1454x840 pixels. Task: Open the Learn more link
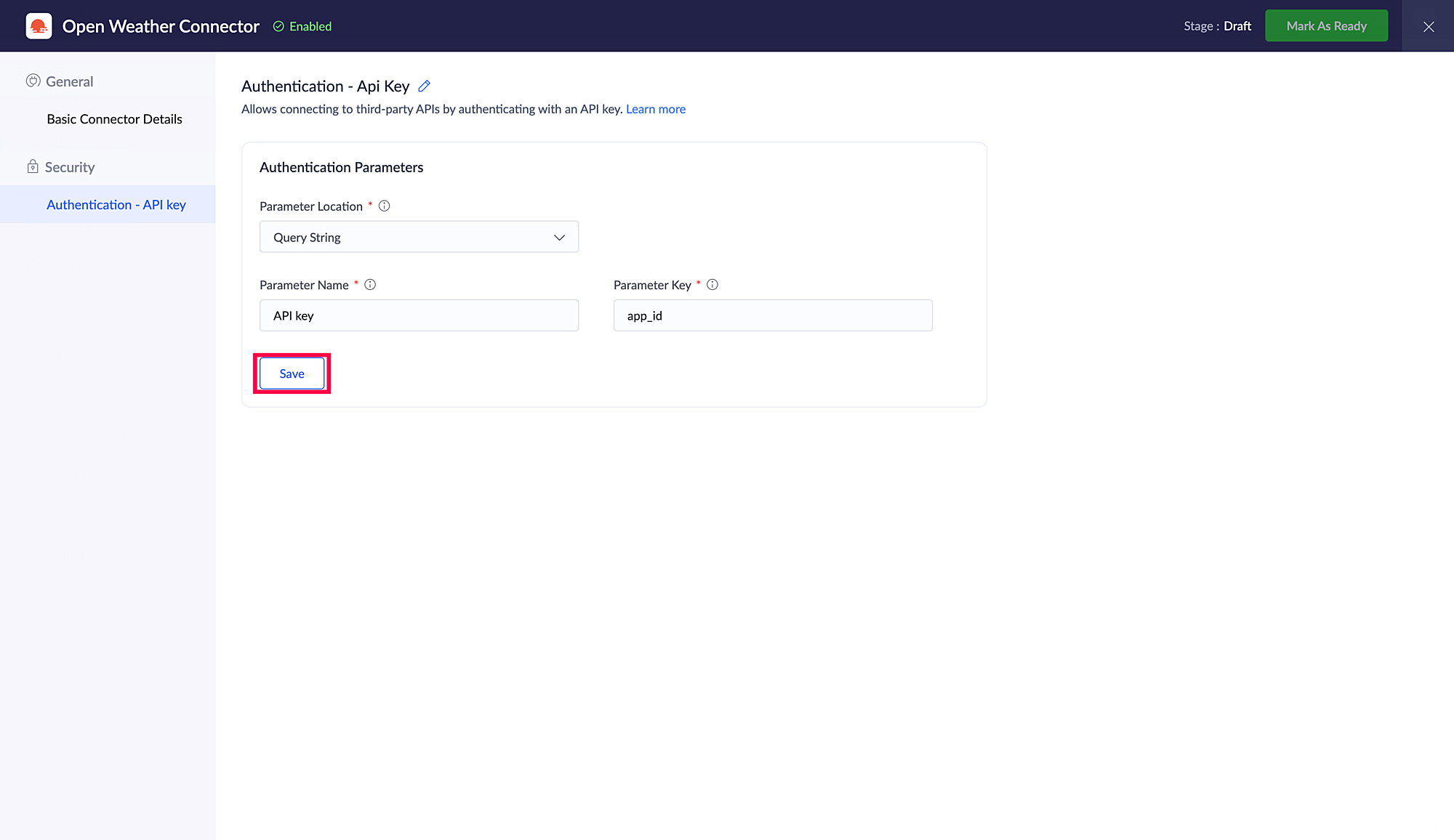coord(656,109)
